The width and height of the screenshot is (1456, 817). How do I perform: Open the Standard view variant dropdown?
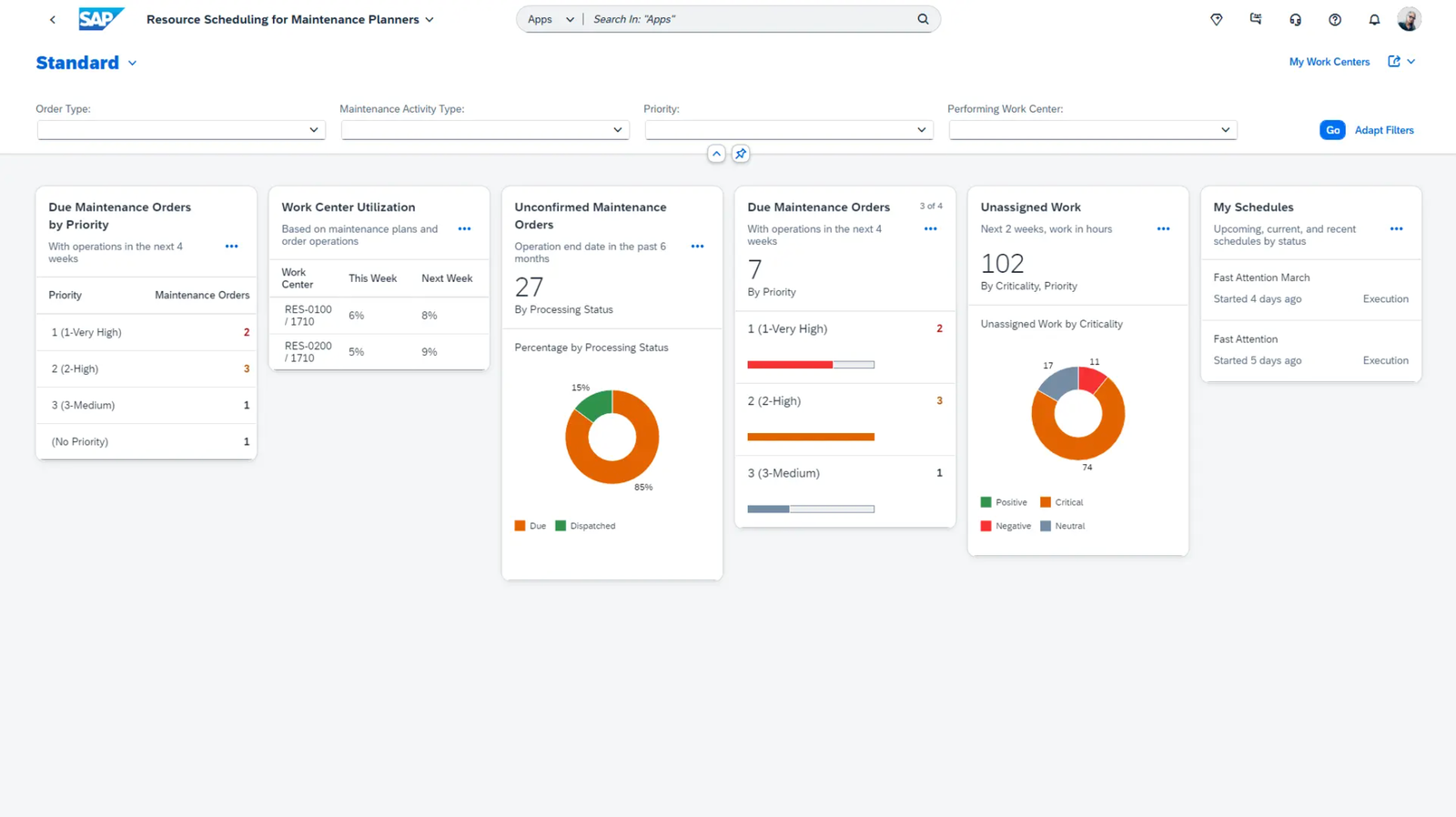coord(132,64)
